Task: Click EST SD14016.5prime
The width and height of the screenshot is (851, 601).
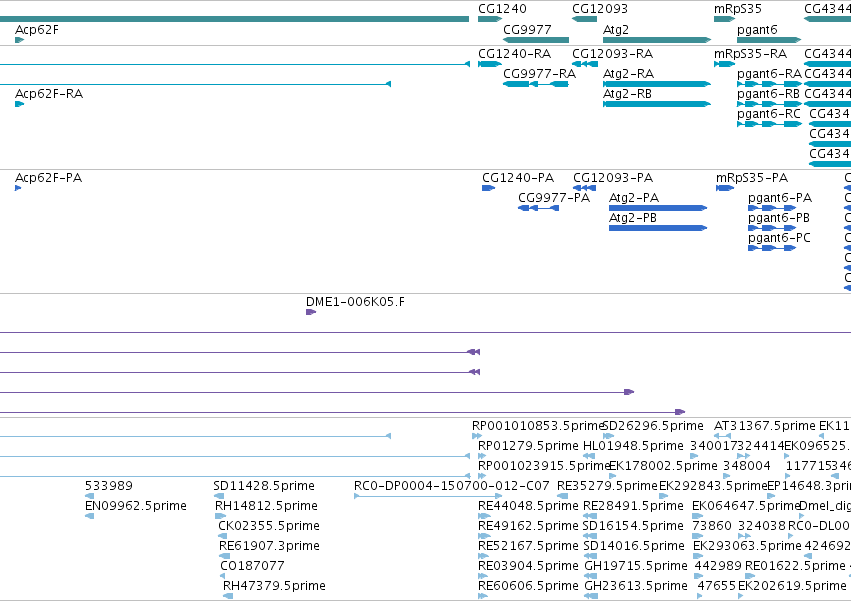Action: pyautogui.click(x=634, y=546)
